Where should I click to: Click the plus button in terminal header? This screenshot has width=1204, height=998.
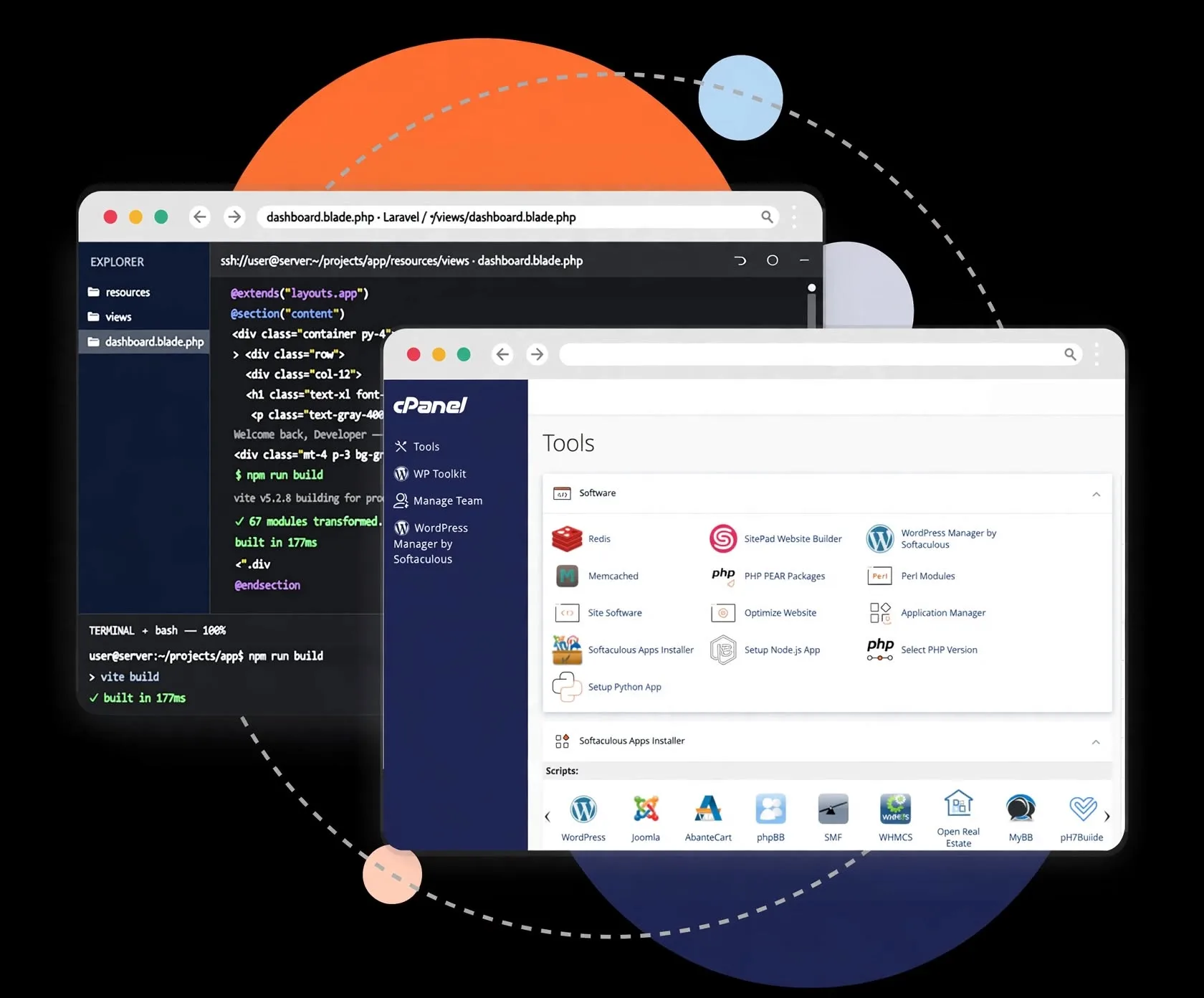click(x=145, y=631)
